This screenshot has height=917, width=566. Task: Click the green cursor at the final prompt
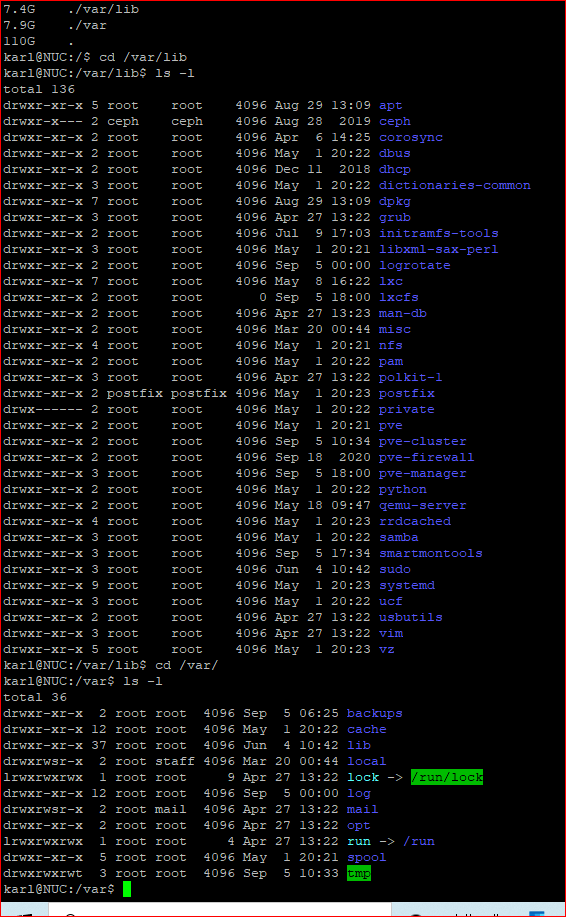[127, 890]
